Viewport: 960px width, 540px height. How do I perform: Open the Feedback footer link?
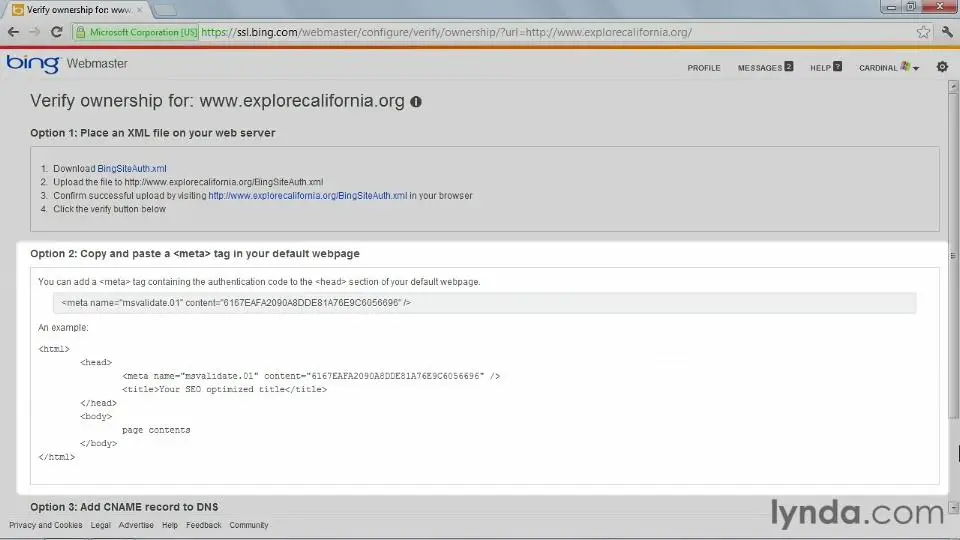click(203, 525)
